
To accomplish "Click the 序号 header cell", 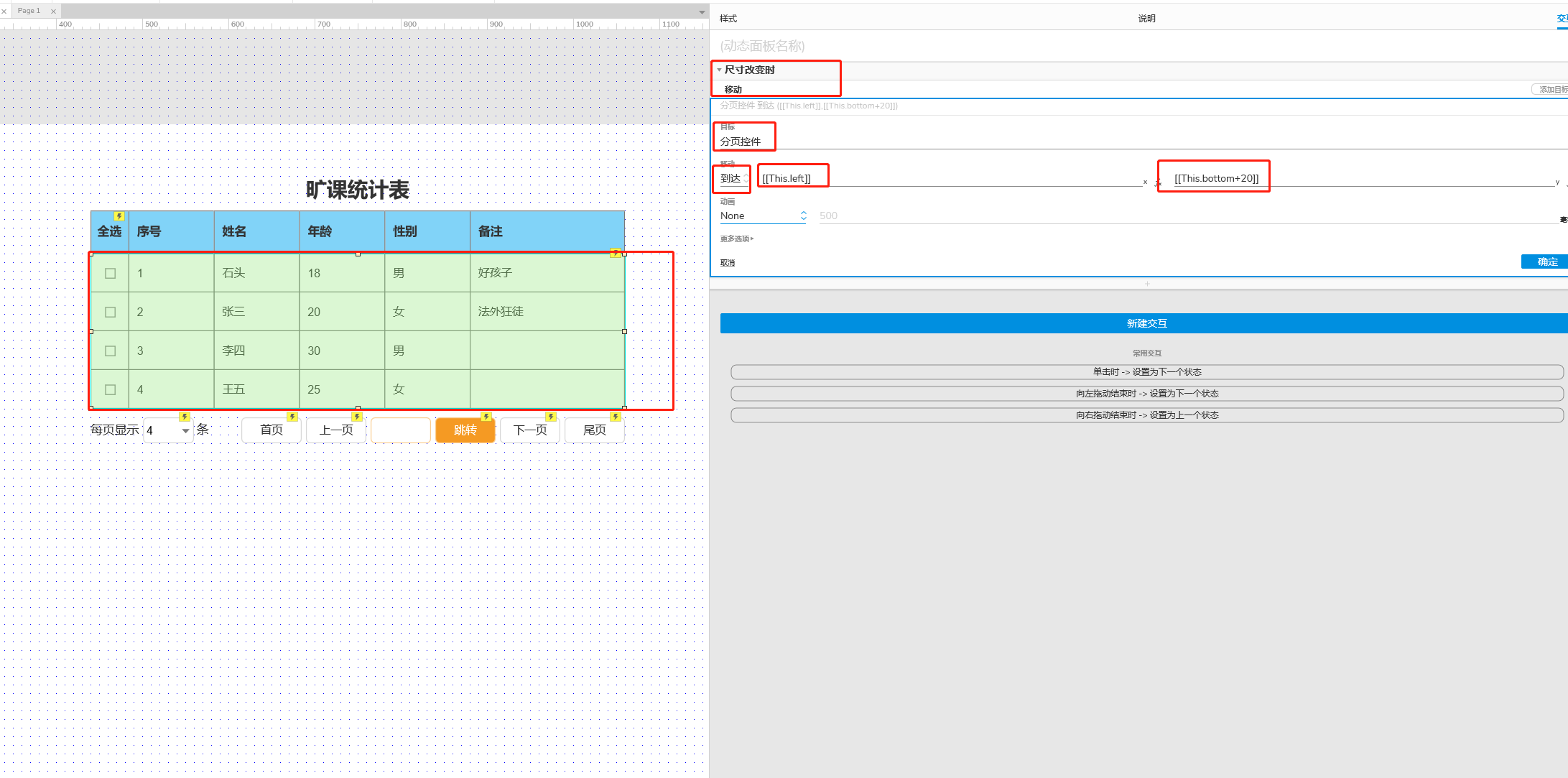I will 171,231.
